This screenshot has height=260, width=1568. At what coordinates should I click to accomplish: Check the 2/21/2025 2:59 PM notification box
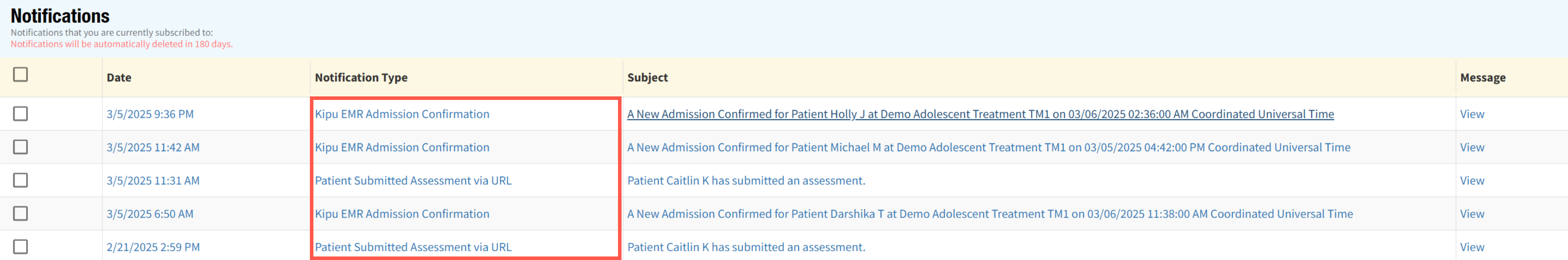21,247
